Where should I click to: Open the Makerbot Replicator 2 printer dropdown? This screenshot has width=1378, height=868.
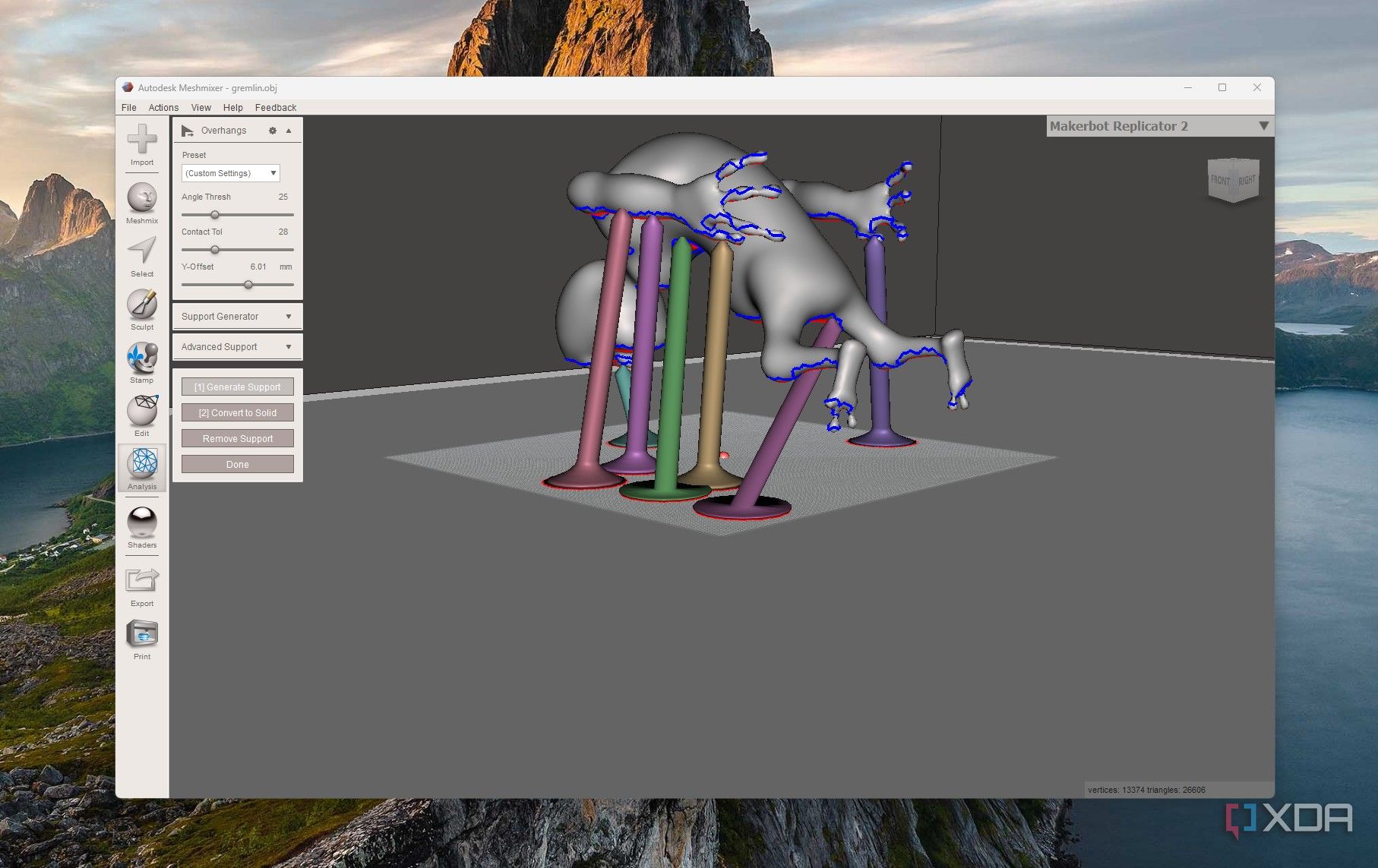[1160, 126]
